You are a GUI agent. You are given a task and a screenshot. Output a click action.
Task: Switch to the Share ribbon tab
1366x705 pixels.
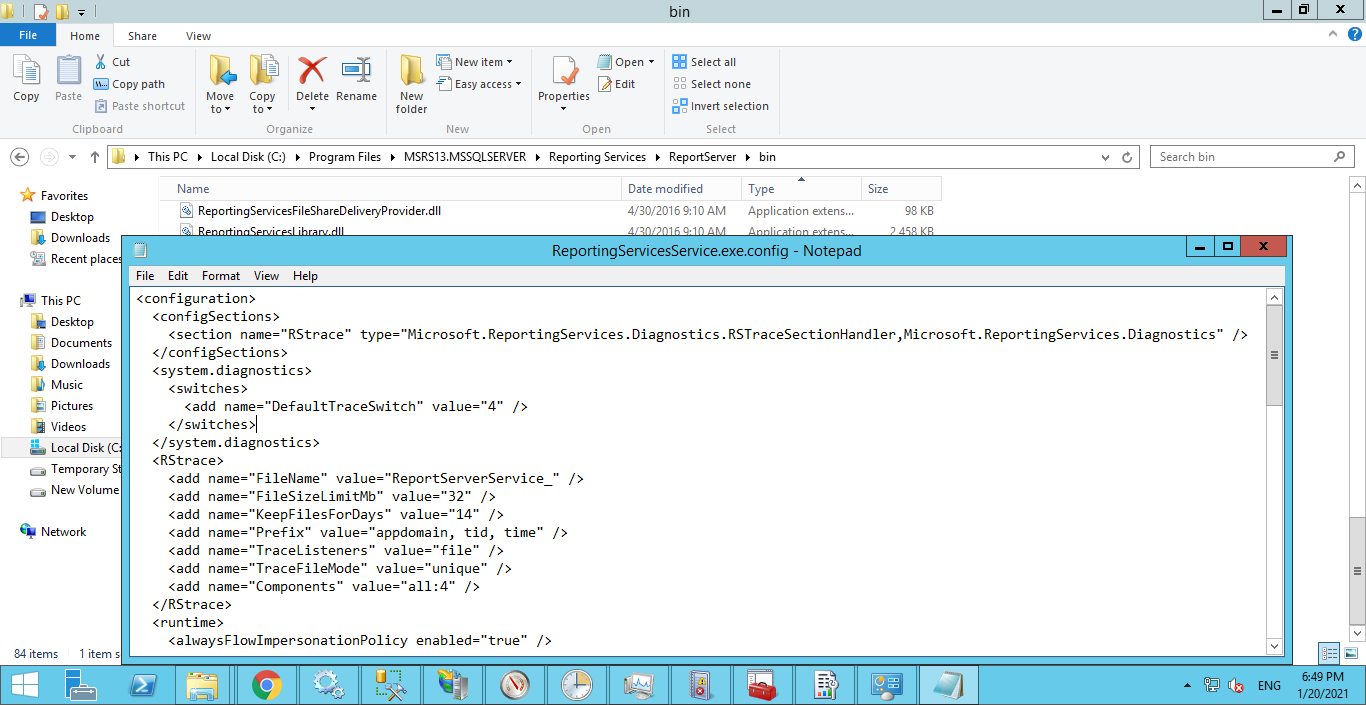(x=142, y=36)
